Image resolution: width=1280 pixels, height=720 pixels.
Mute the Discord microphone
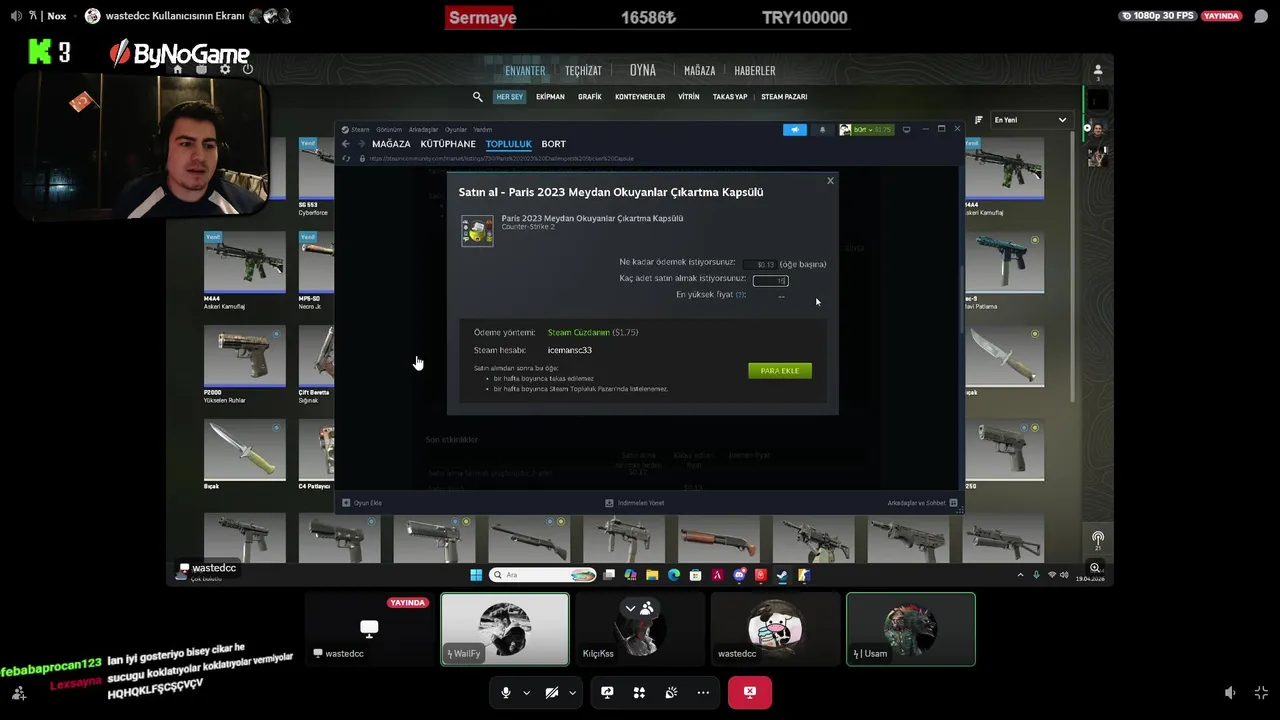506,692
